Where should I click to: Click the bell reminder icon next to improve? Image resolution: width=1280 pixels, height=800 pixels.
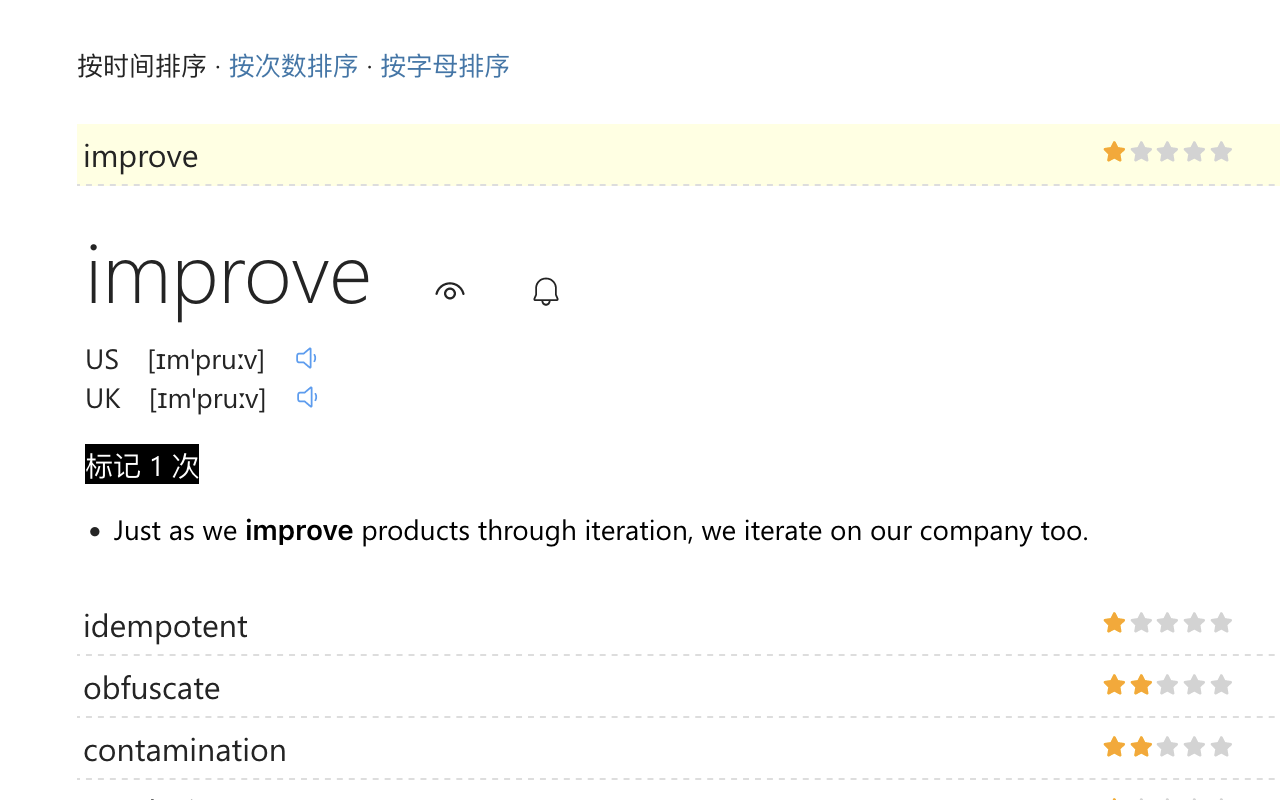(x=545, y=290)
